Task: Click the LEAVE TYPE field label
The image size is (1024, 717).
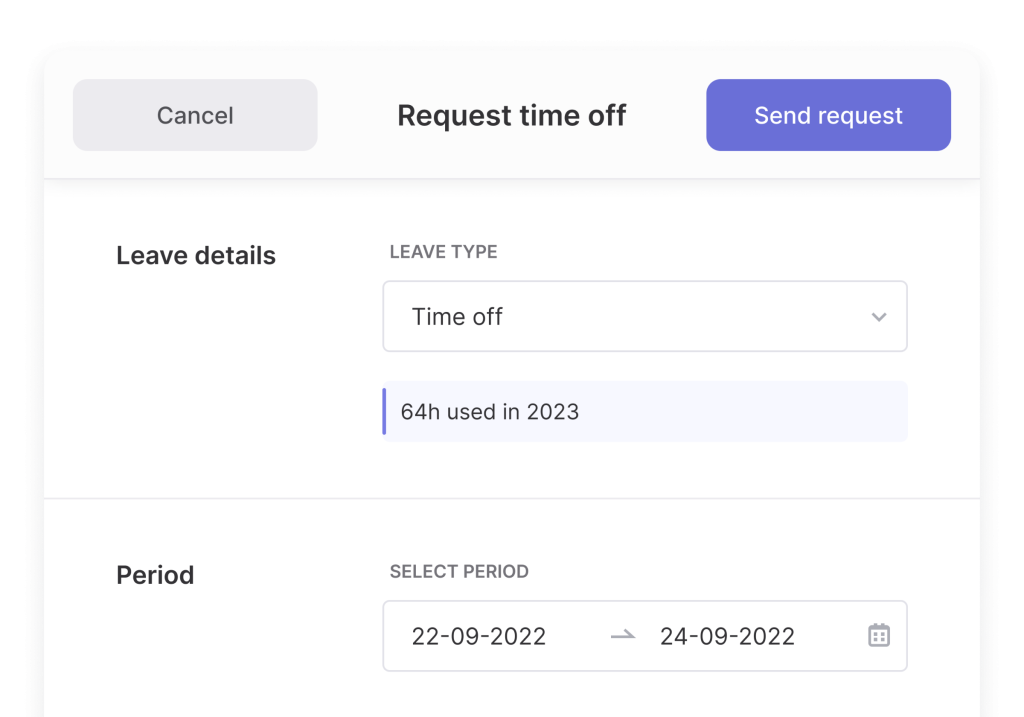Action: pos(443,252)
